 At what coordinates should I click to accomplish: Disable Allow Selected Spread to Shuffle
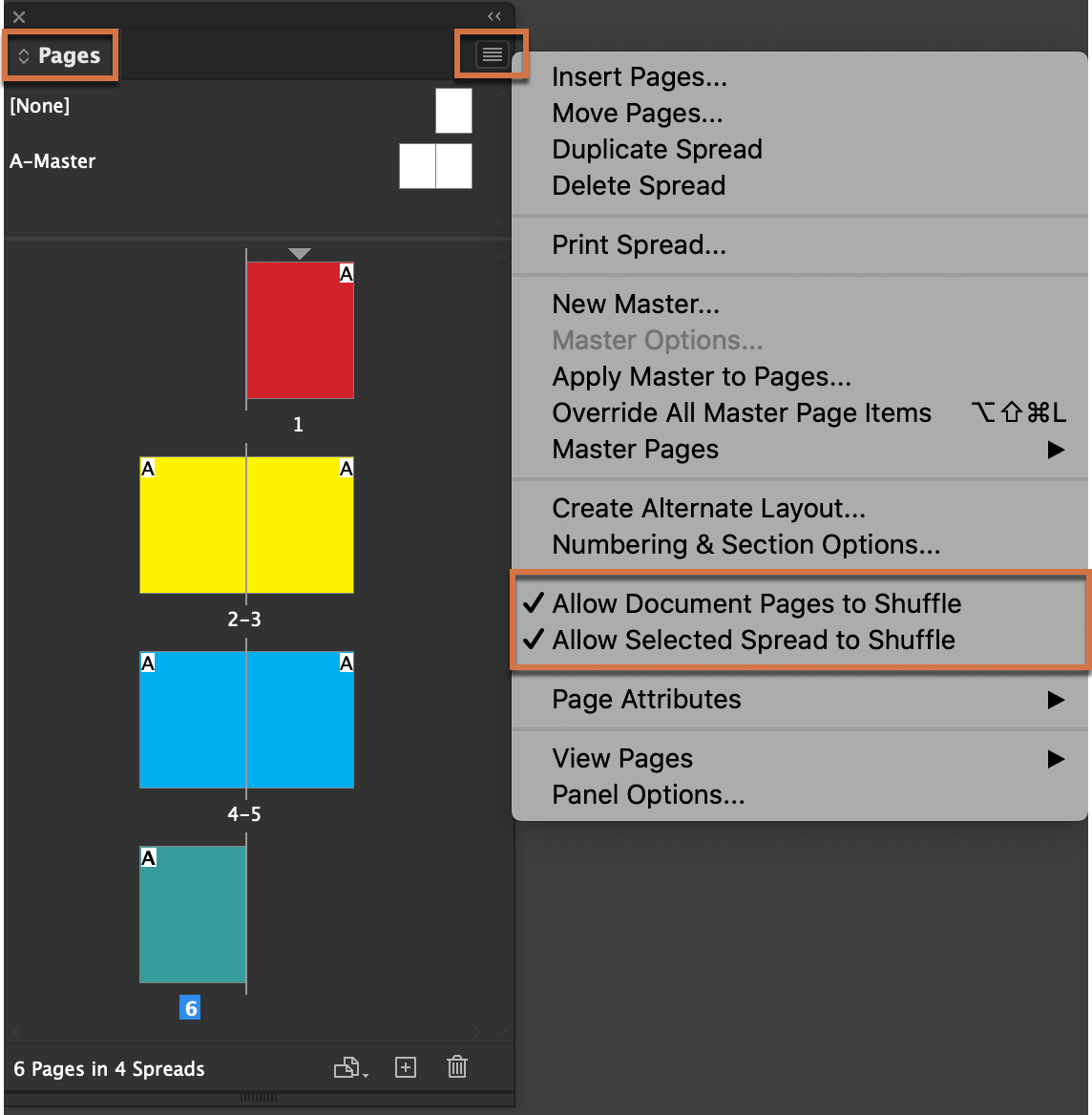pyautogui.click(x=753, y=640)
